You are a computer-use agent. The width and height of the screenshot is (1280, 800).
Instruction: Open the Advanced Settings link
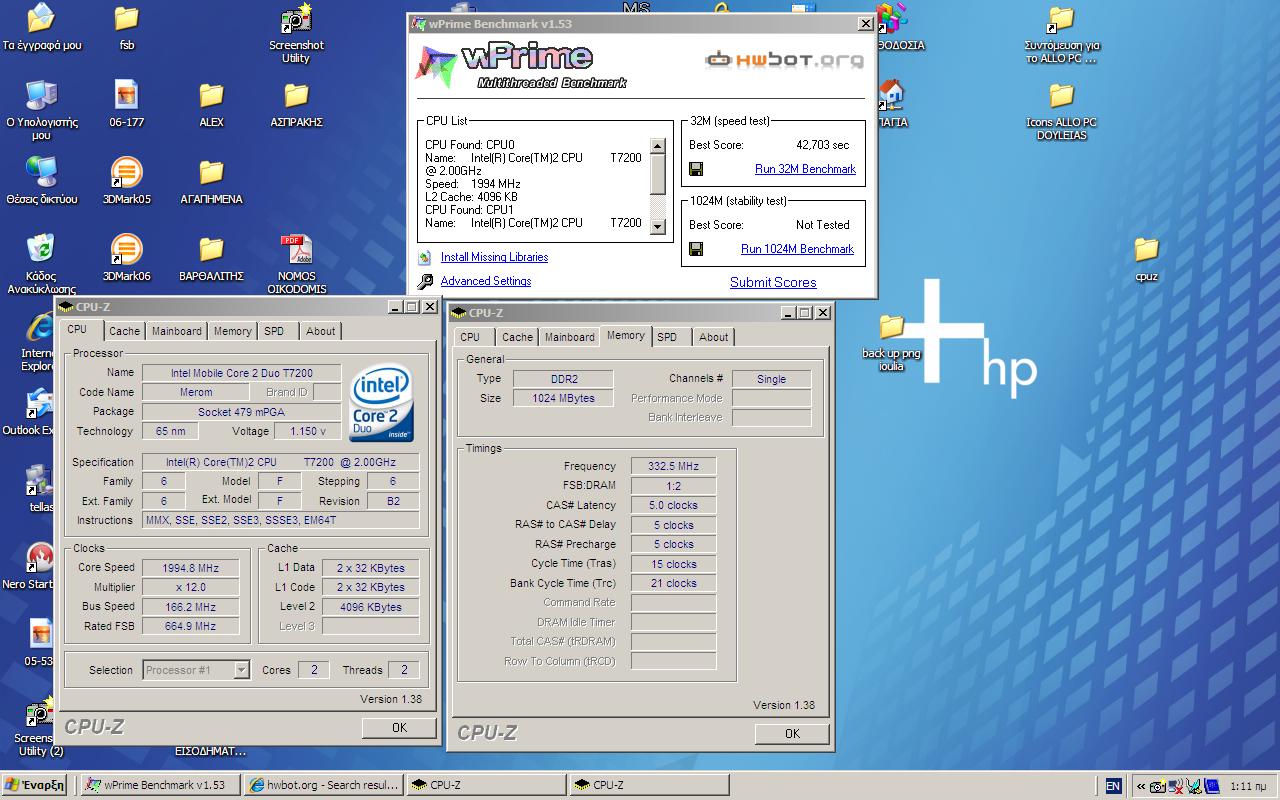486,281
